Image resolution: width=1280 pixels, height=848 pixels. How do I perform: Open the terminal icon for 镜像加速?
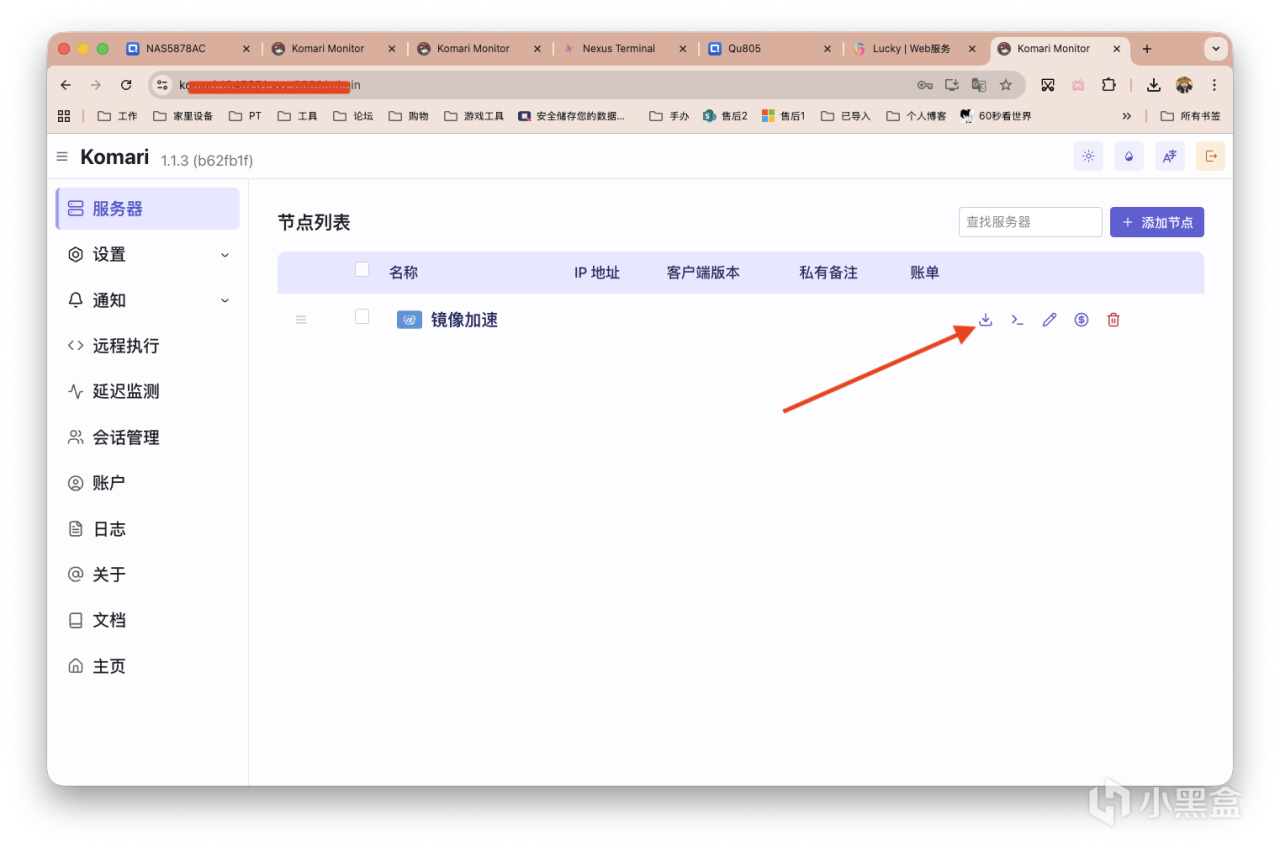(x=1017, y=320)
